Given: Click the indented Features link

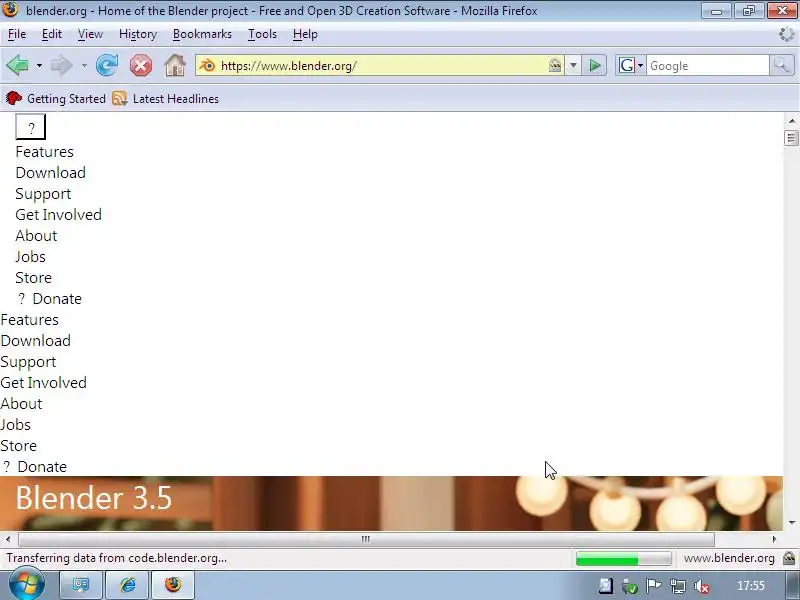Looking at the screenshot, I should pyautogui.click(x=44, y=152).
